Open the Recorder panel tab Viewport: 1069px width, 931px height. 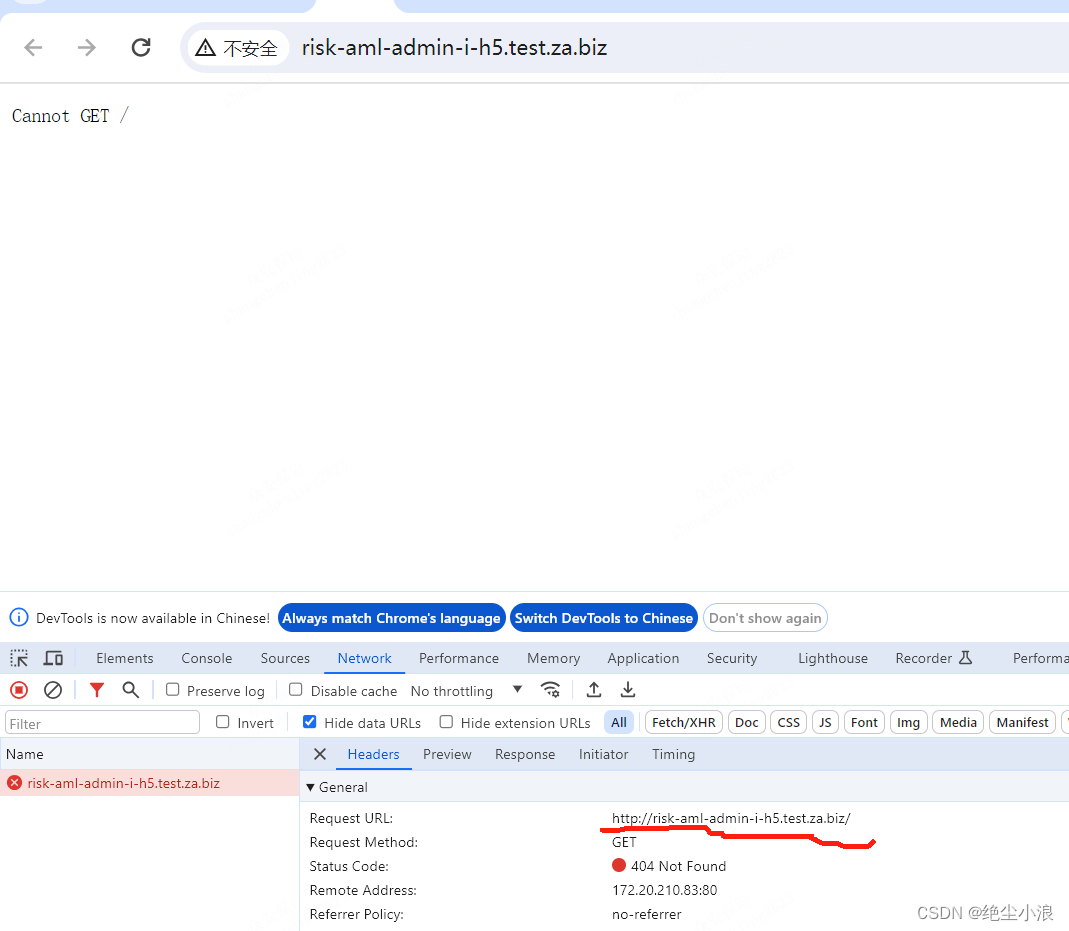click(x=933, y=658)
